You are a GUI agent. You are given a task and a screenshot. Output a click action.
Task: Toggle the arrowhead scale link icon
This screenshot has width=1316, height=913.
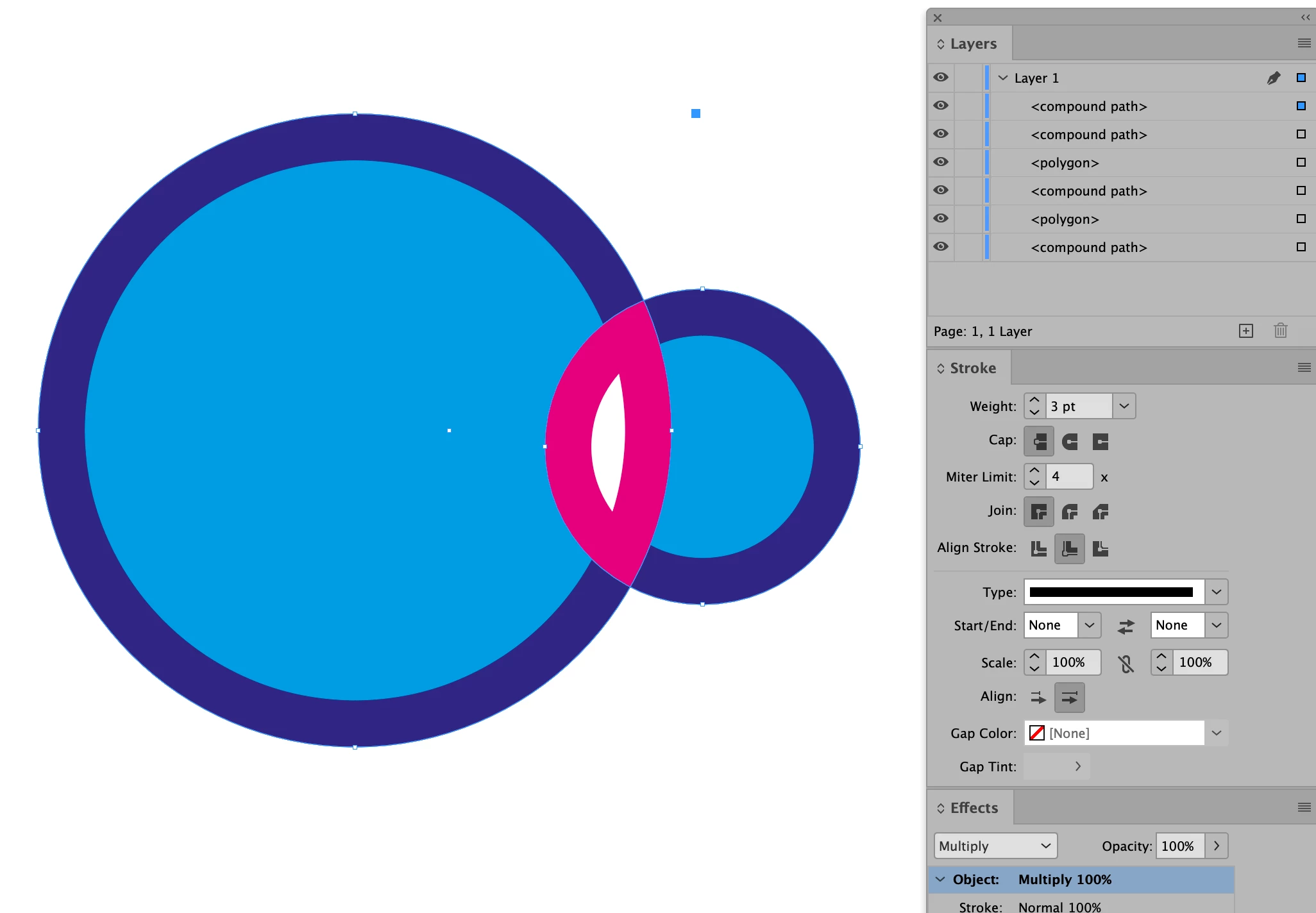1126,663
